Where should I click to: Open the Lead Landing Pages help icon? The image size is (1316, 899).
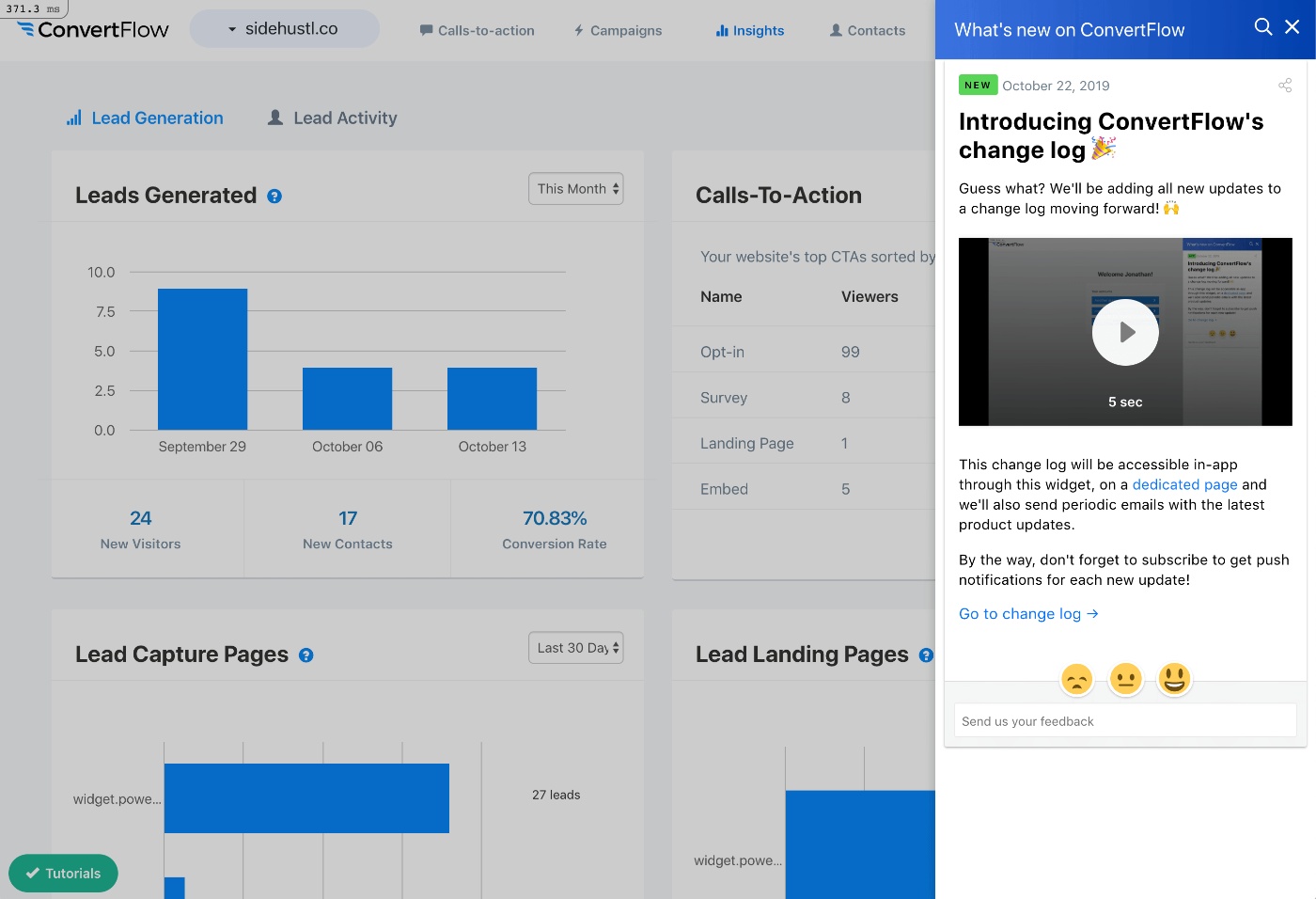(x=926, y=655)
